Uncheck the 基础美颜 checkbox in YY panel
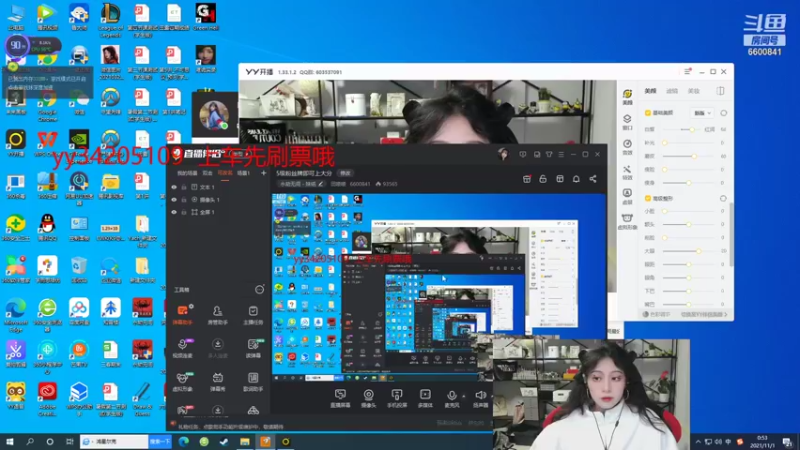Image resolution: width=800 pixels, height=450 pixels. [647, 113]
